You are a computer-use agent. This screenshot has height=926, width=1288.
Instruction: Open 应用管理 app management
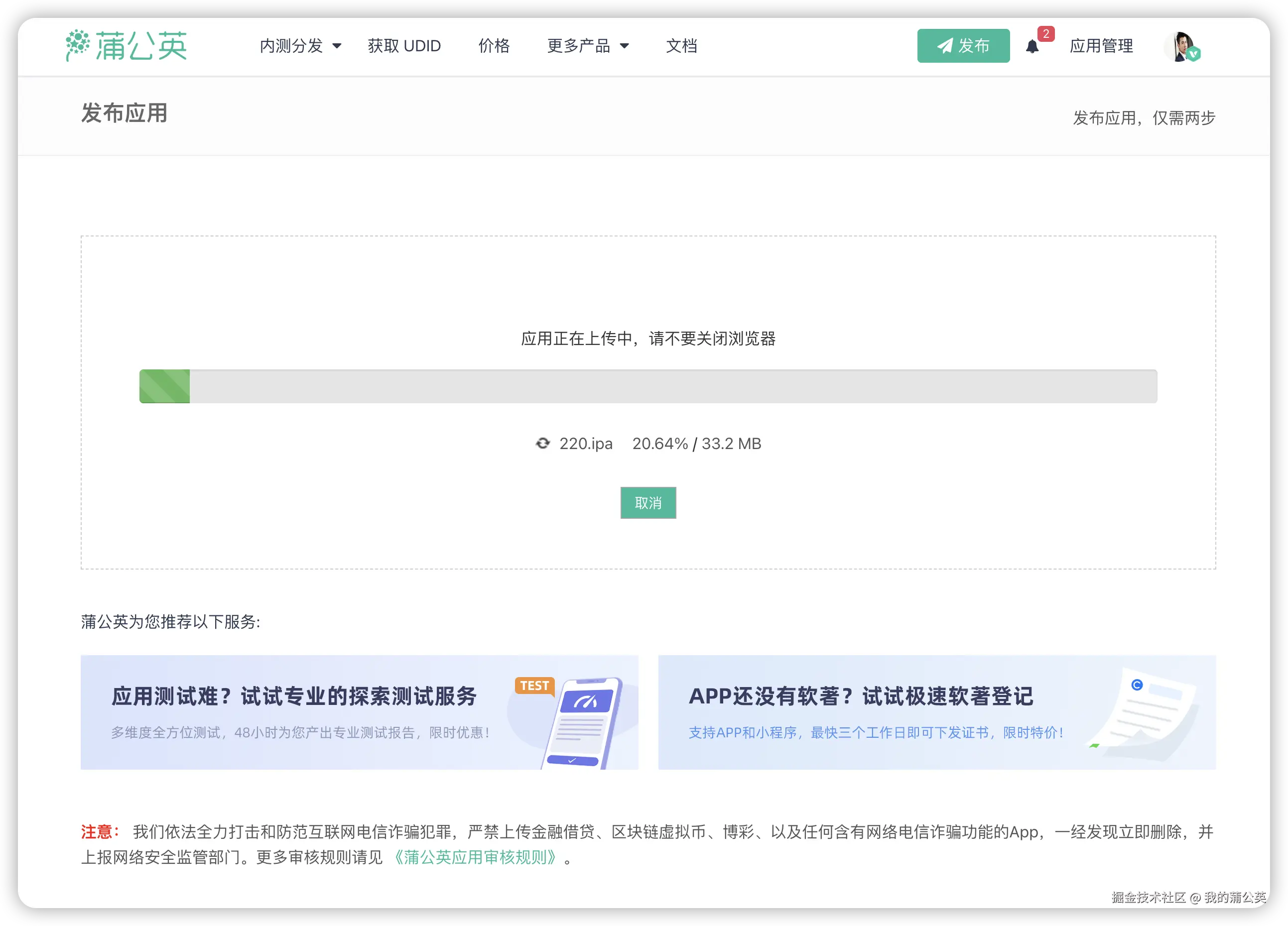(1101, 46)
